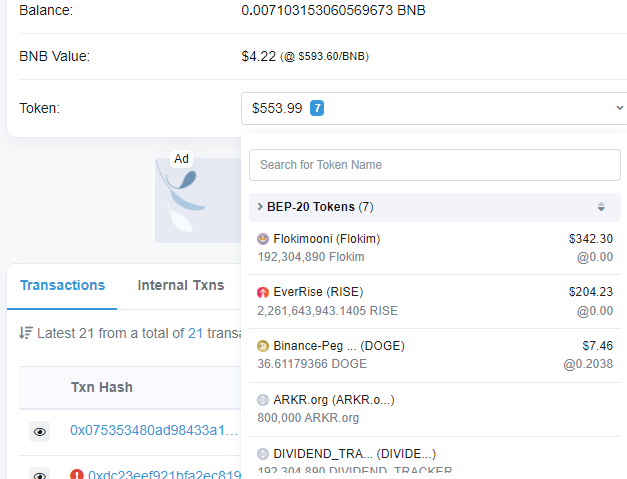Click the Binance-Peg DOGE coin icon
627x479 pixels.
point(263,346)
